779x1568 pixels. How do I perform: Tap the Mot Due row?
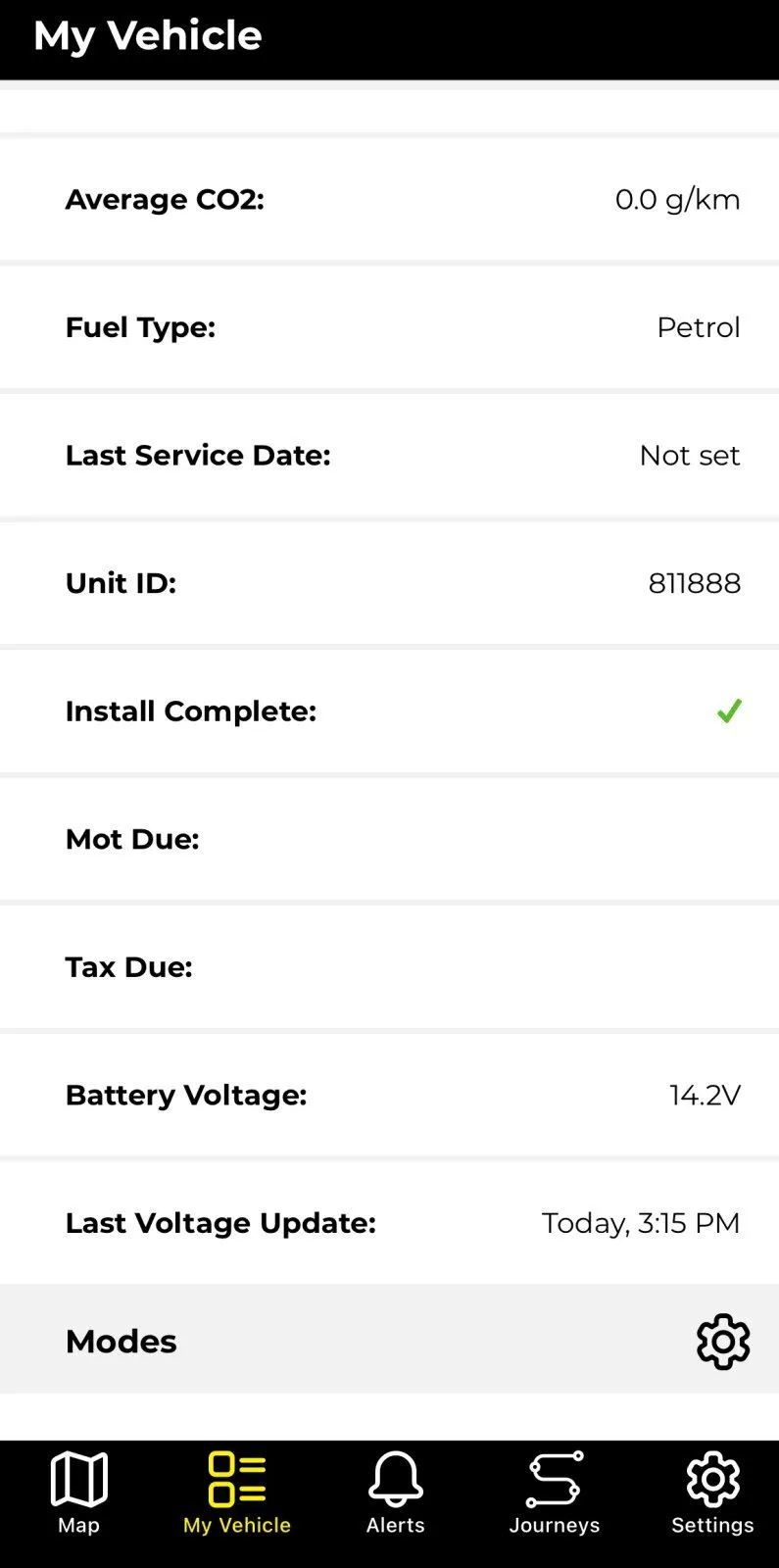point(389,840)
